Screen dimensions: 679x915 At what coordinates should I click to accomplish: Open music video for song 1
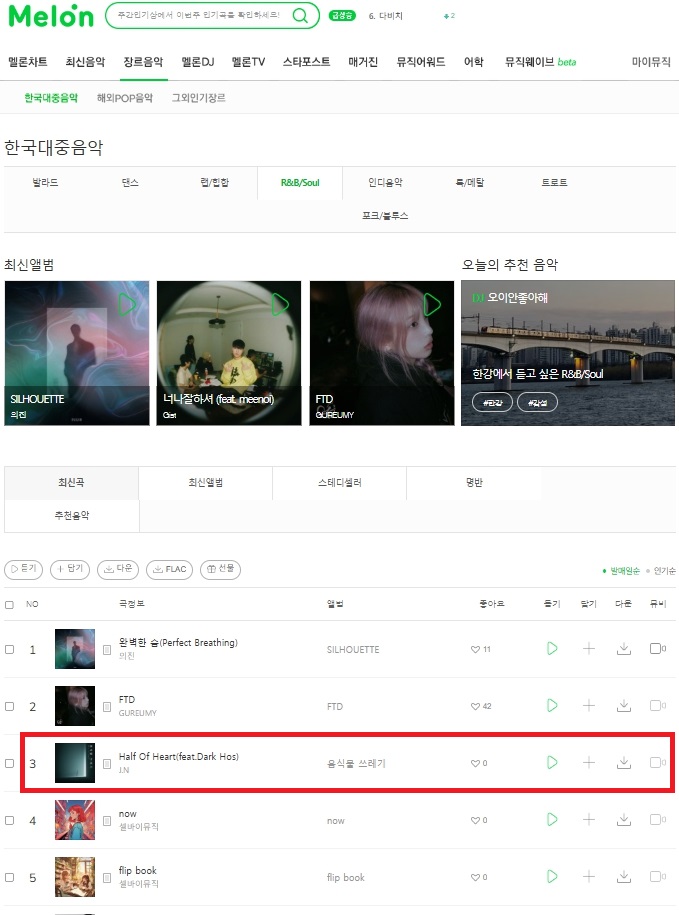[x=657, y=648]
